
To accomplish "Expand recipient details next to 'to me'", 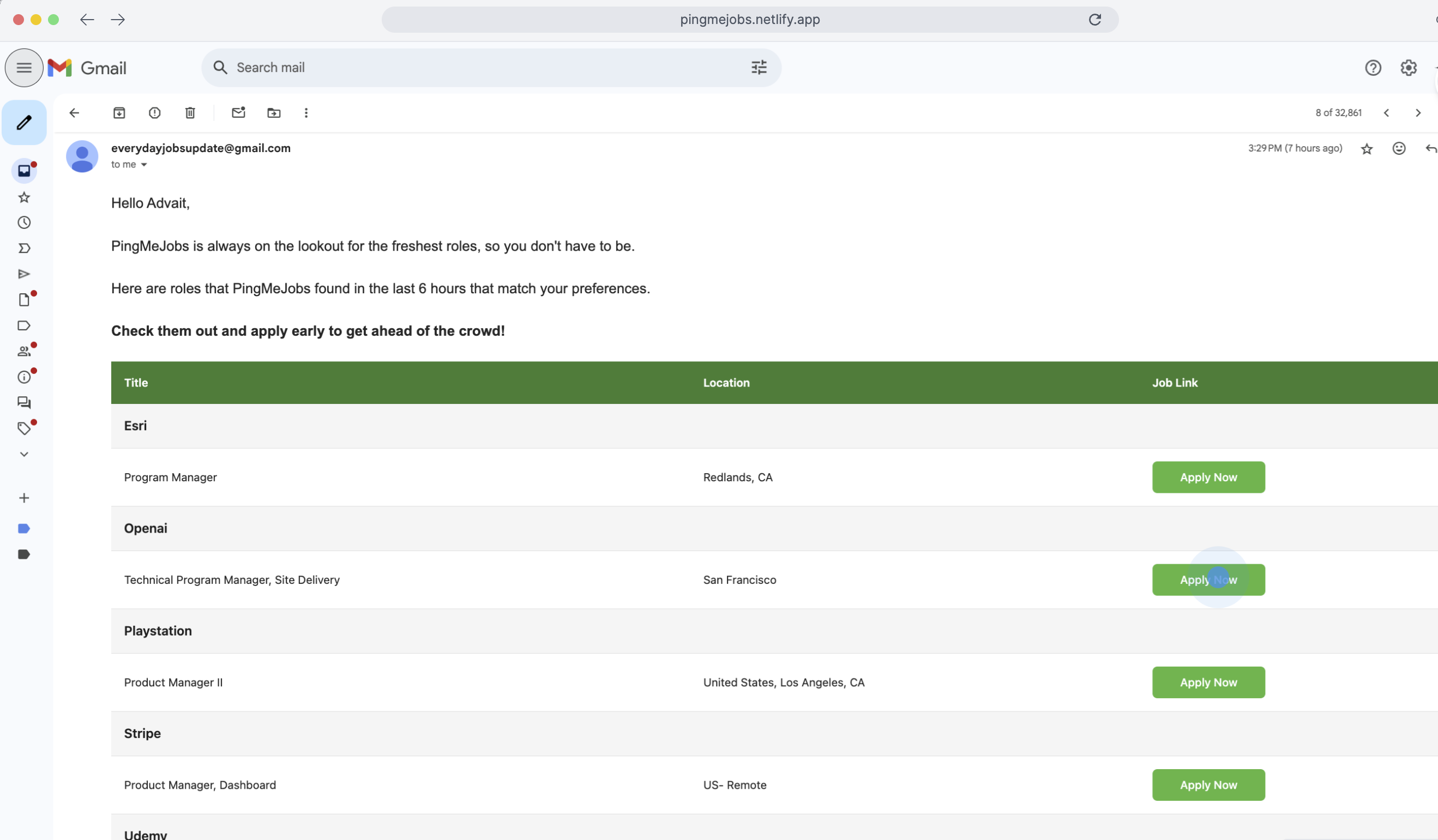I will click(x=144, y=165).
